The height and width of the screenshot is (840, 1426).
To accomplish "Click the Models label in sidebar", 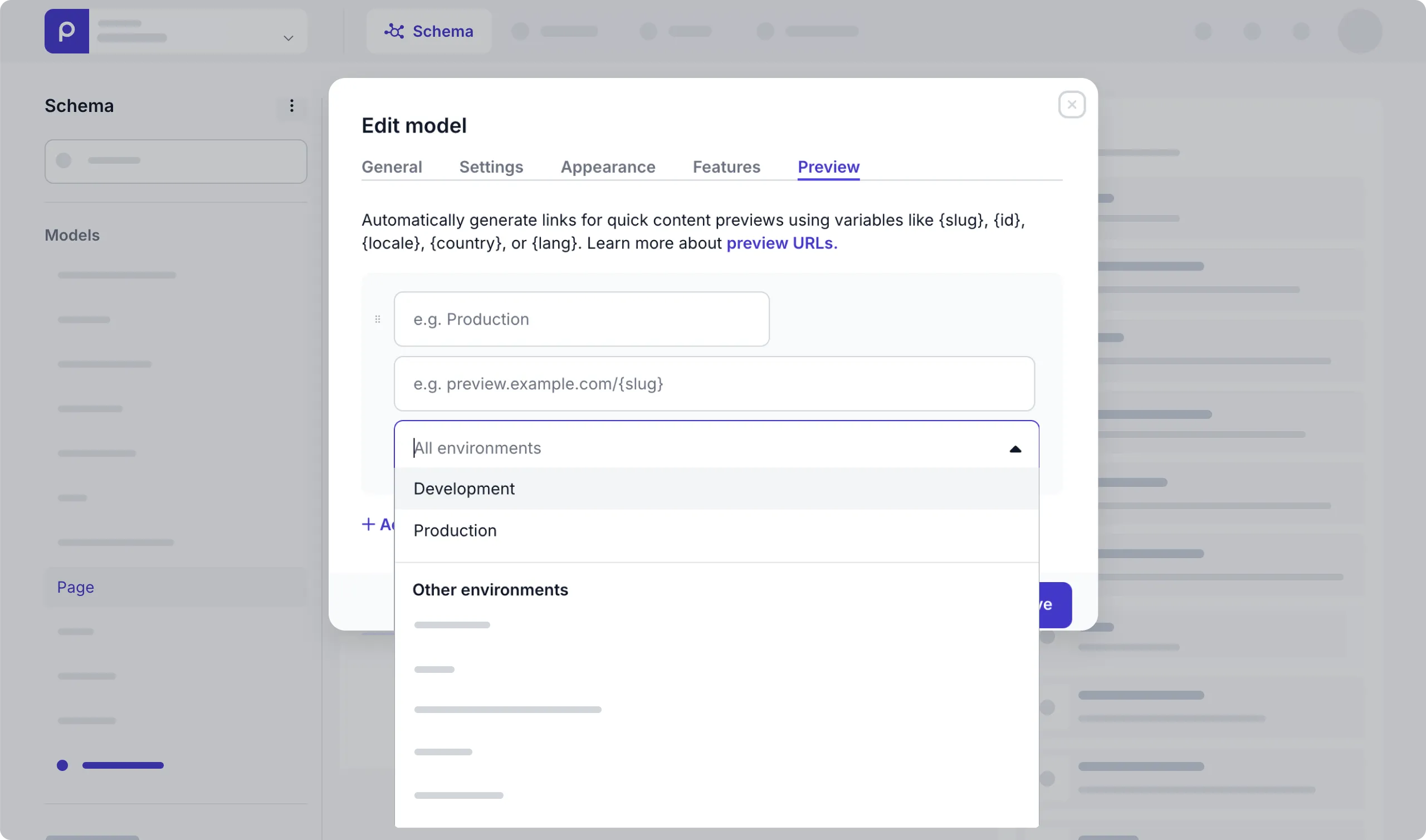I will (72, 236).
